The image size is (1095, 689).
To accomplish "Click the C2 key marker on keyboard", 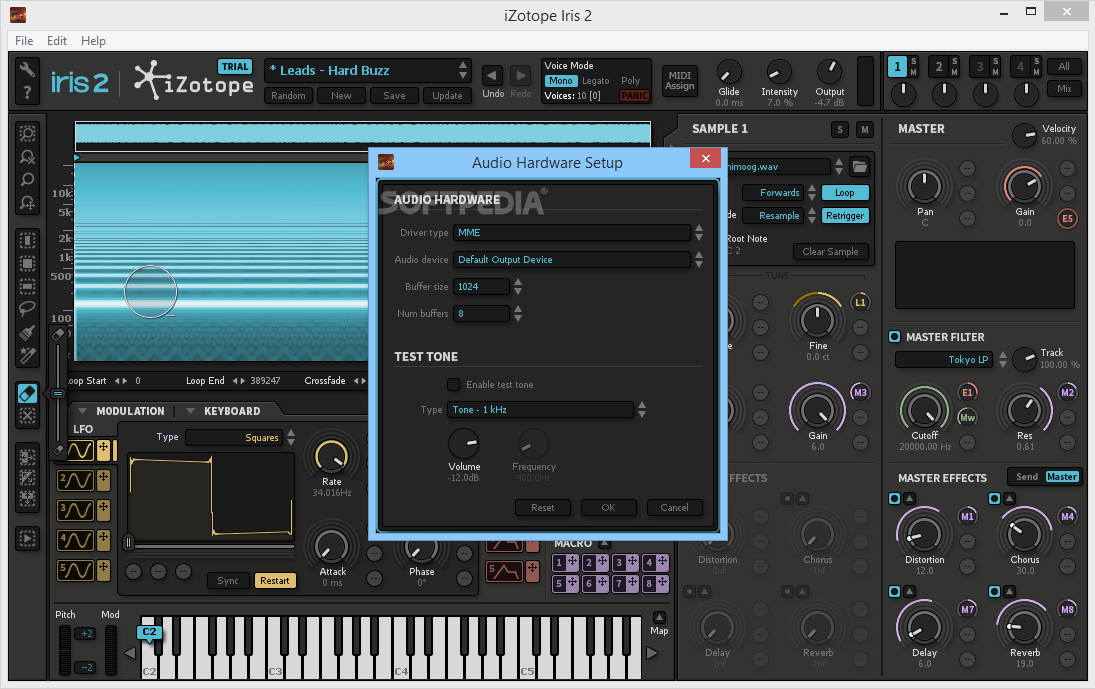I will (149, 632).
